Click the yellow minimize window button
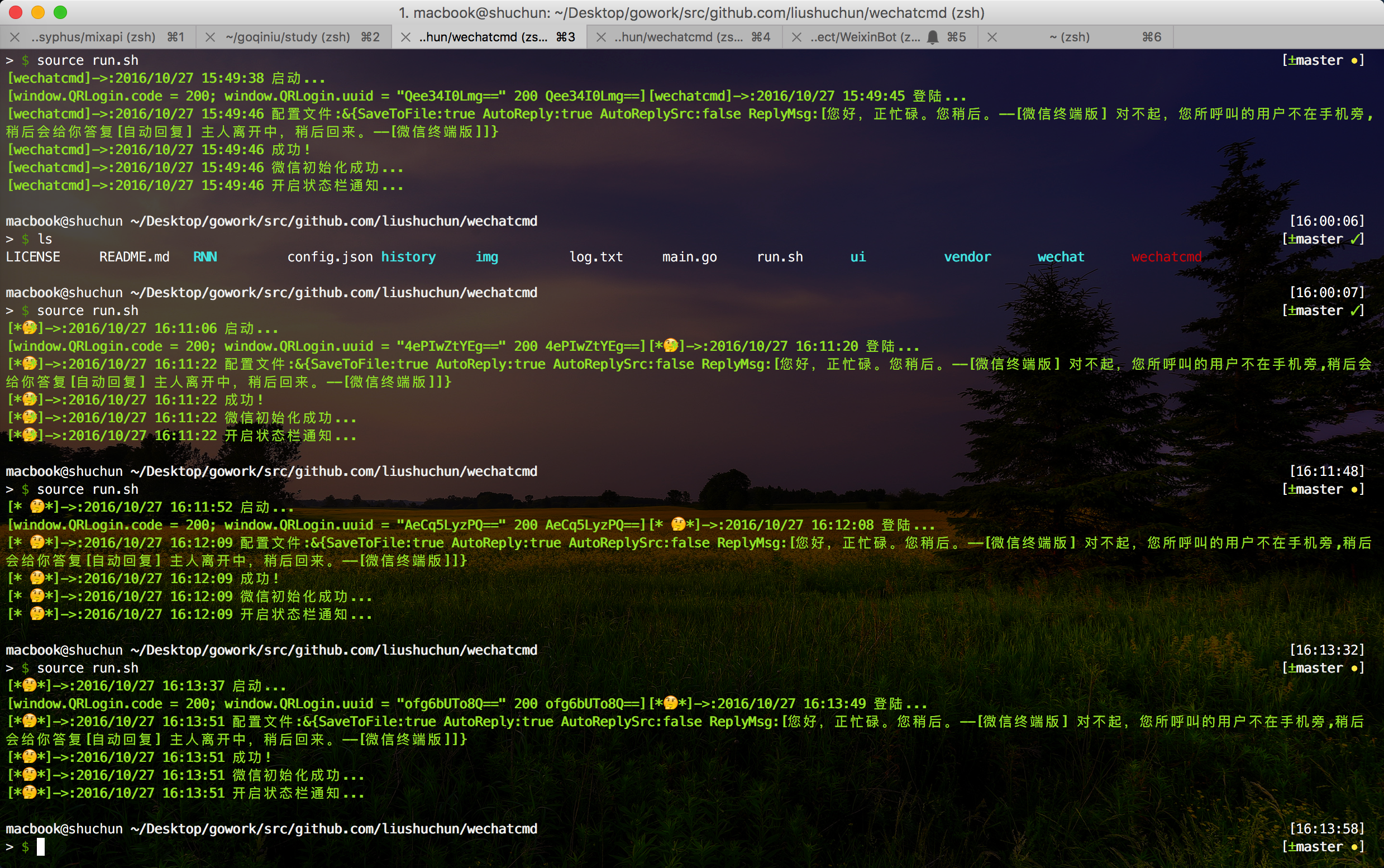 38,12
